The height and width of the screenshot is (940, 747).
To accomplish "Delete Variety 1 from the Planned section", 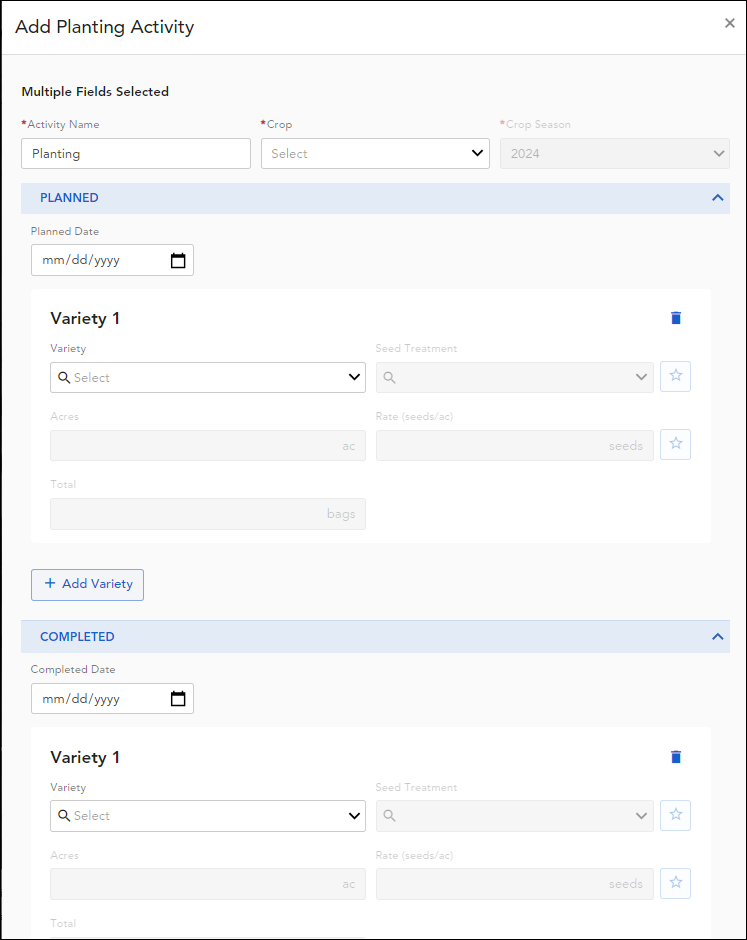I will (x=676, y=317).
